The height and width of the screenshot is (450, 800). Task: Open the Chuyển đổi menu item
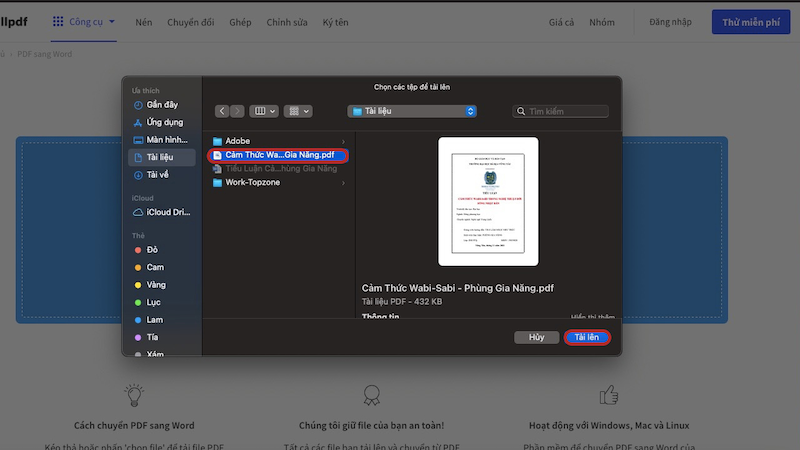tap(191, 22)
